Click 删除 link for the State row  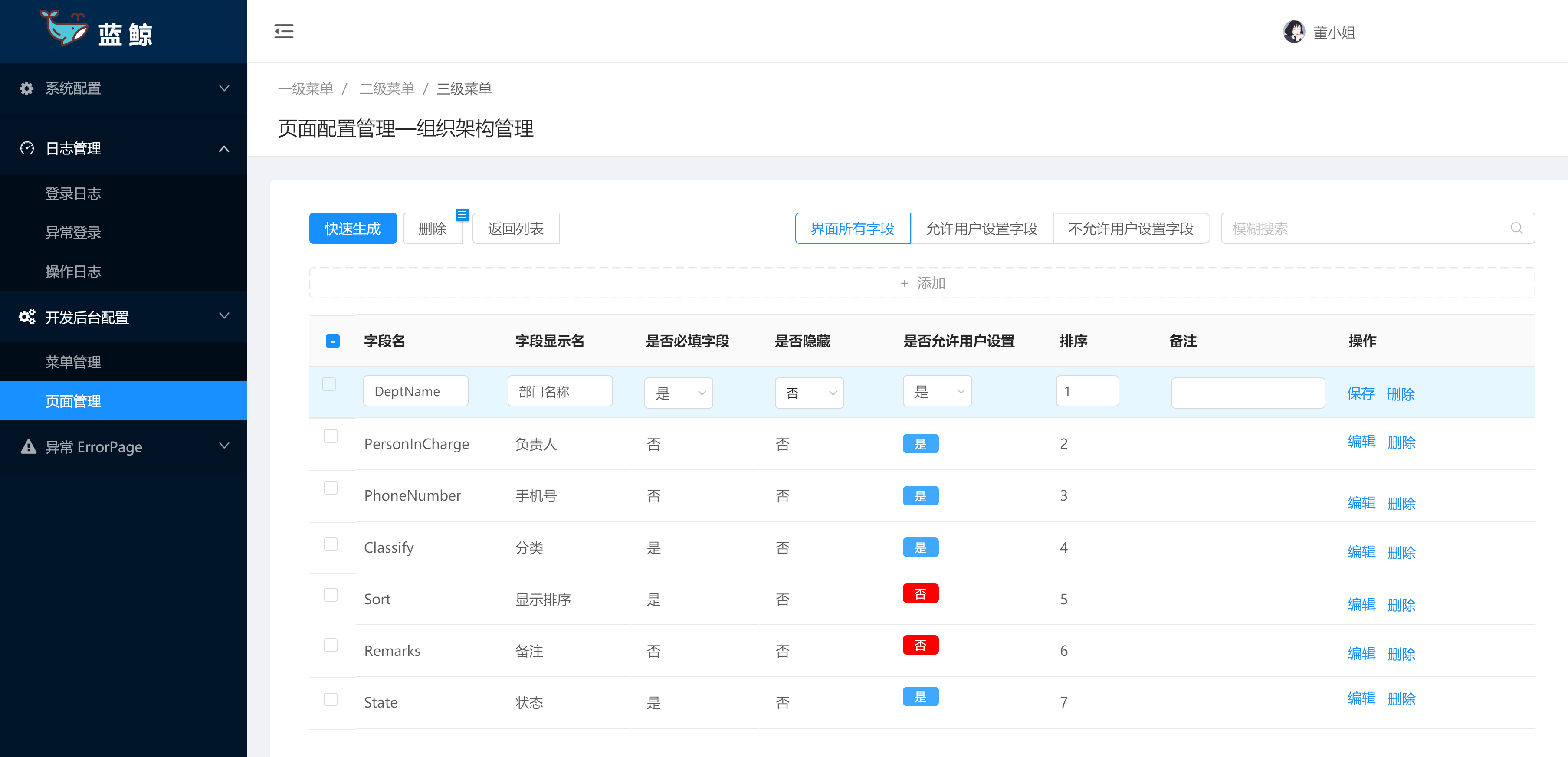1401,698
